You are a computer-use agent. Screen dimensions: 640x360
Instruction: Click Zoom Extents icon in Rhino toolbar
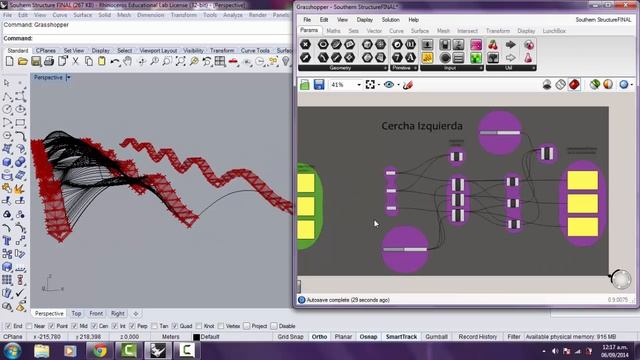(x=180, y=62)
